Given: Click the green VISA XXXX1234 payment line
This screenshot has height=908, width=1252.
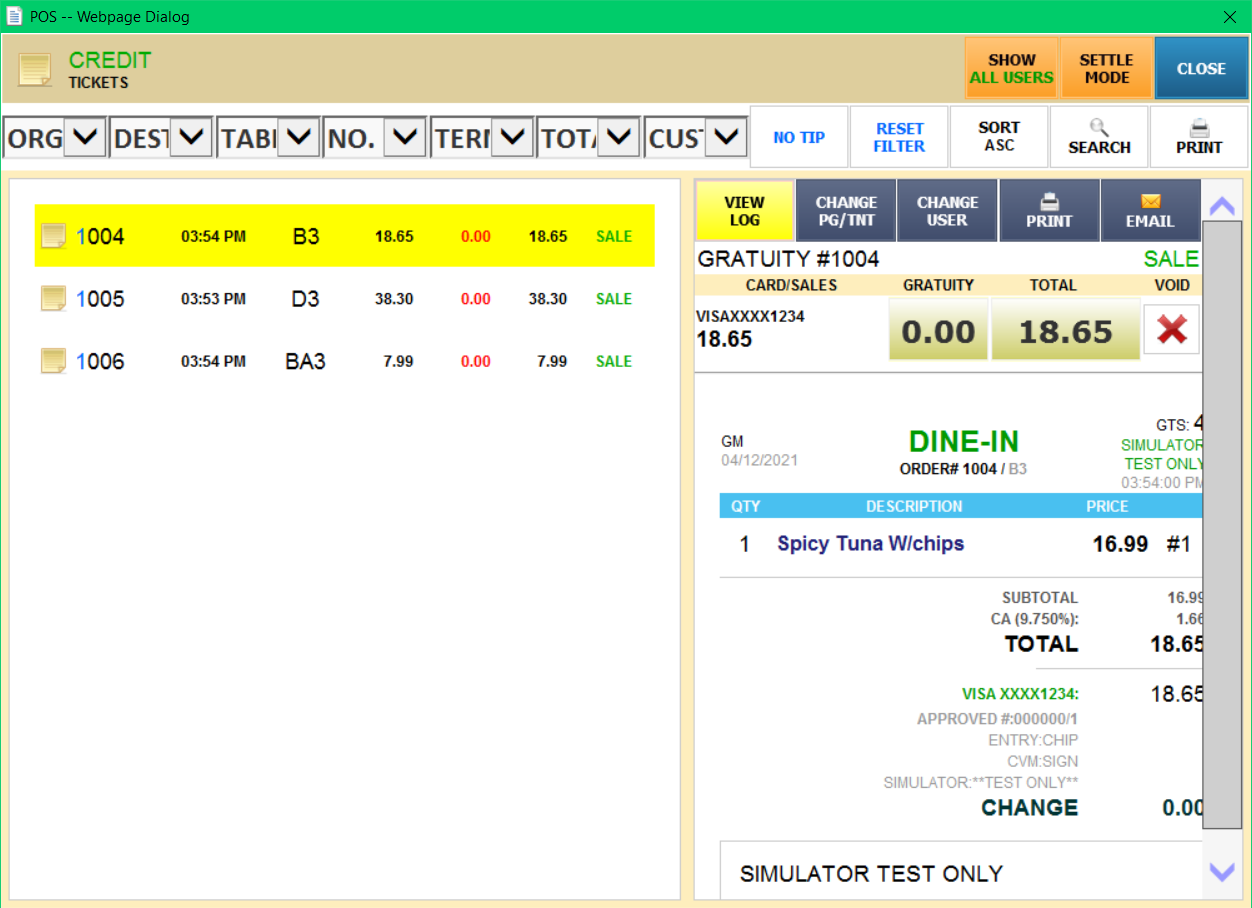Looking at the screenshot, I should tap(1020, 694).
